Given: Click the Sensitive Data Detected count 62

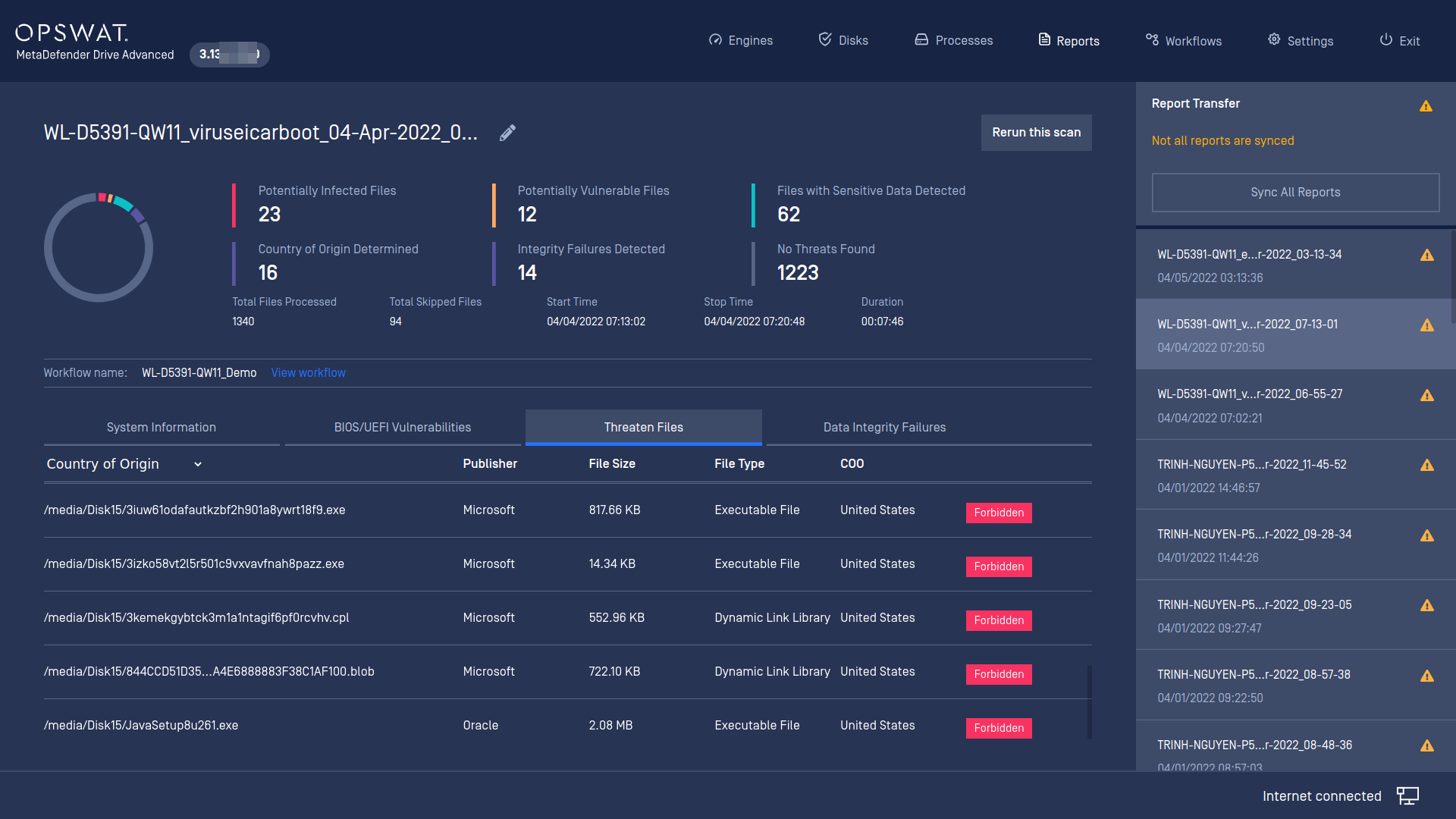Looking at the screenshot, I should tap(789, 215).
